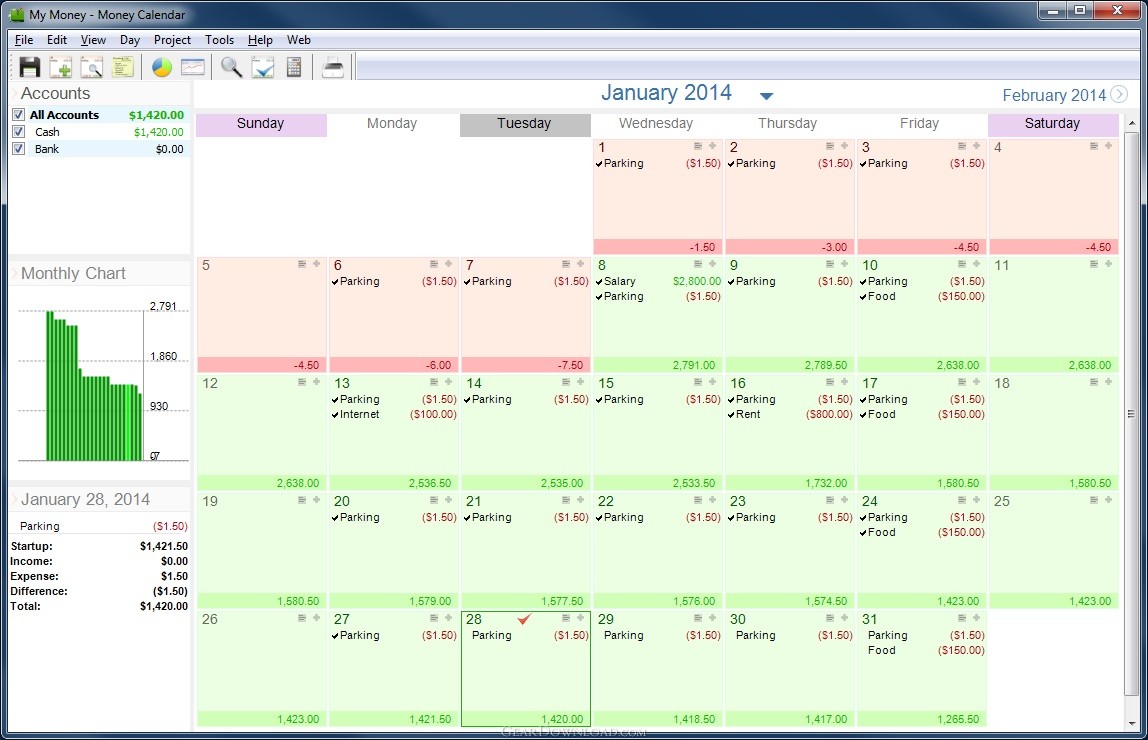Screen dimensions: 1148x740
Task: Click the Wednesday column header
Action: (656, 124)
